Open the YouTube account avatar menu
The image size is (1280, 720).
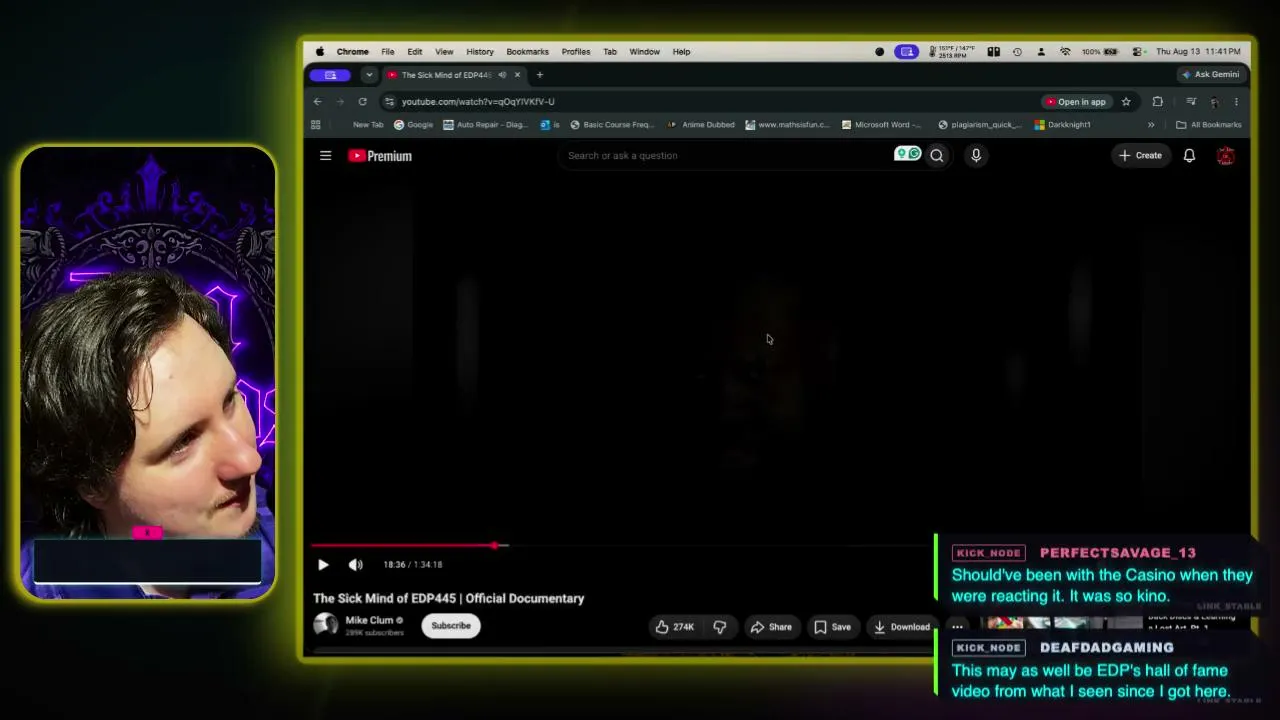[x=1226, y=156]
